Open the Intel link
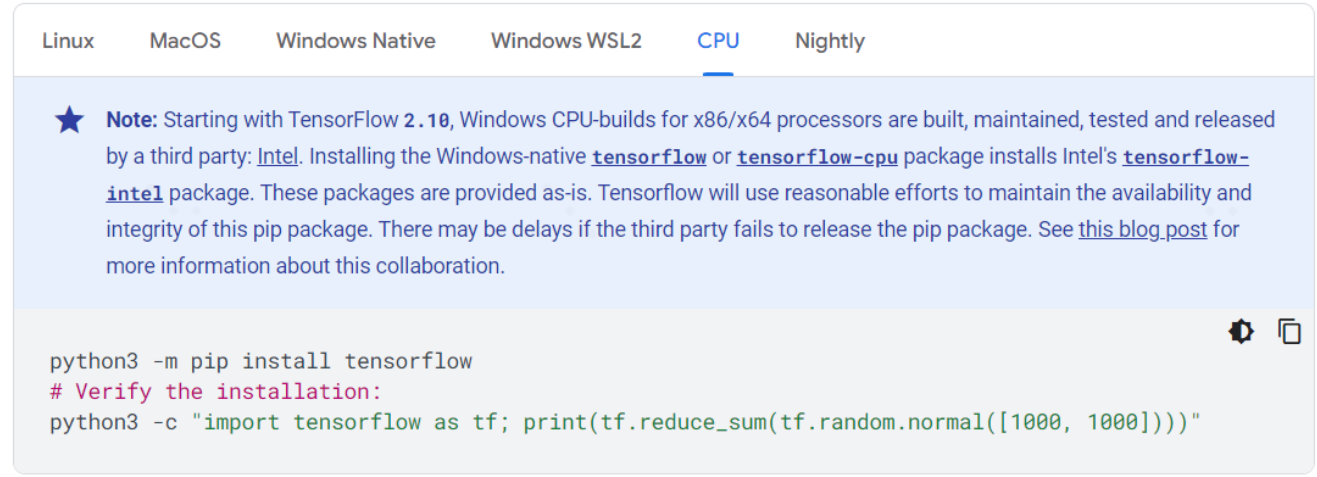Screen dimensions: 1317x477 click(x=277, y=157)
